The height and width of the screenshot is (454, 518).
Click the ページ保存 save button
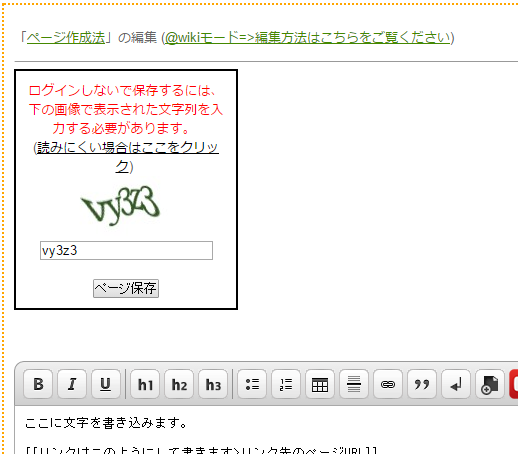tap(126, 288)
